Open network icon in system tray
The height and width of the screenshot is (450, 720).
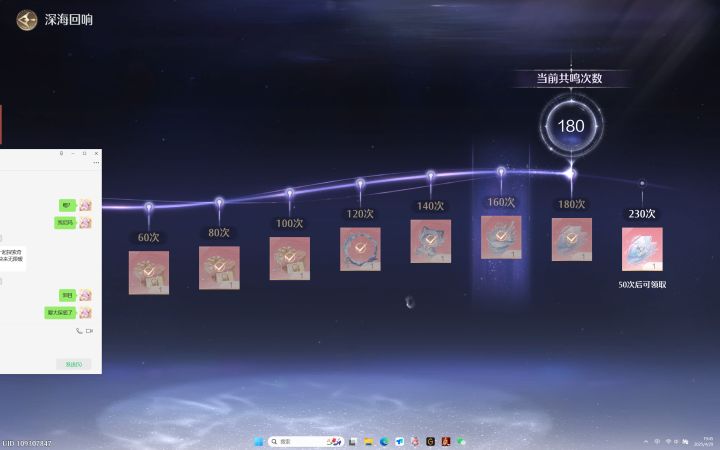pos(669,442)
